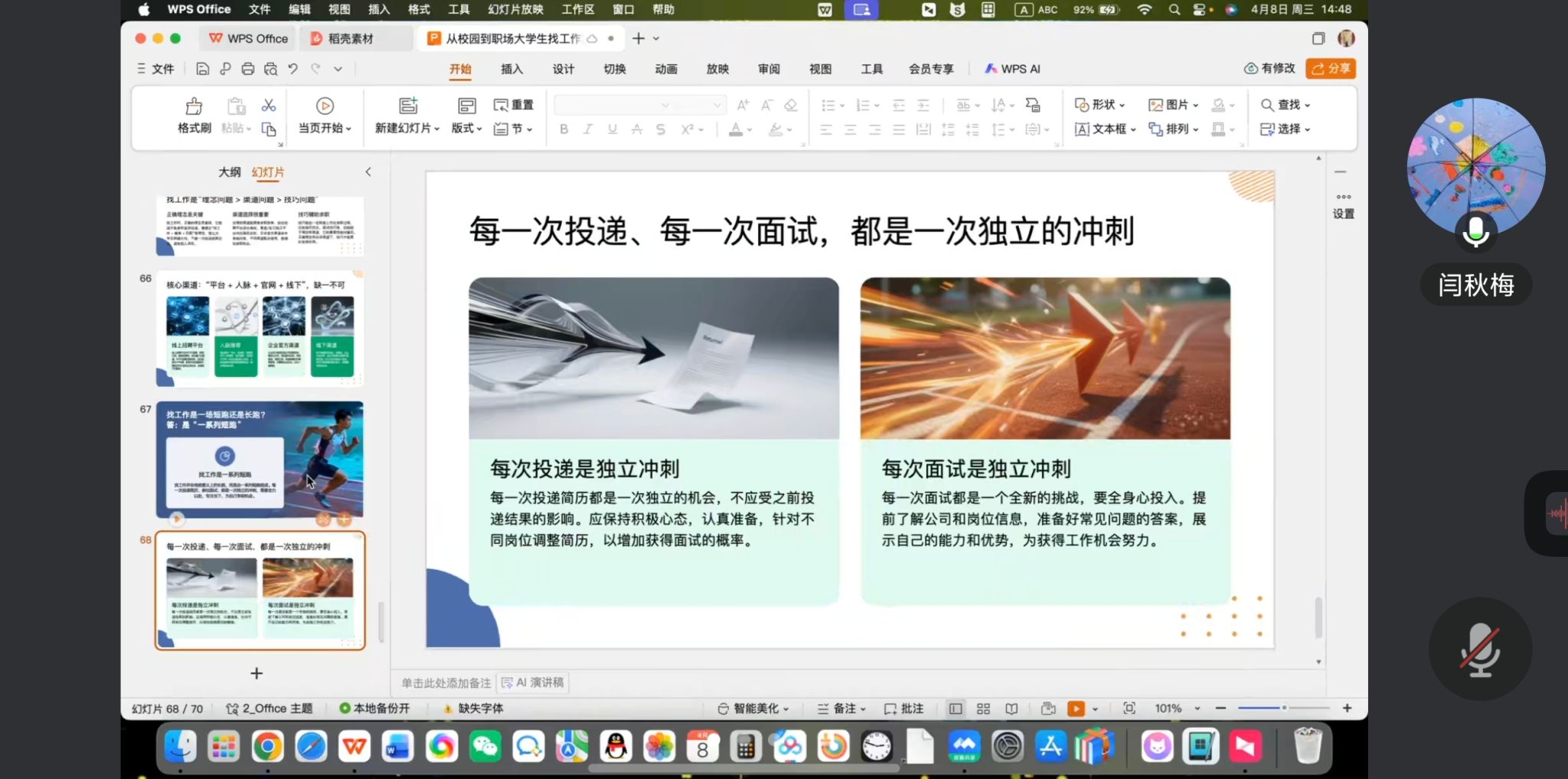Image resolution: width=1568 pixels, height=779 pixels.
Task: Toggle italic text formatting
Action: [588, 129]
